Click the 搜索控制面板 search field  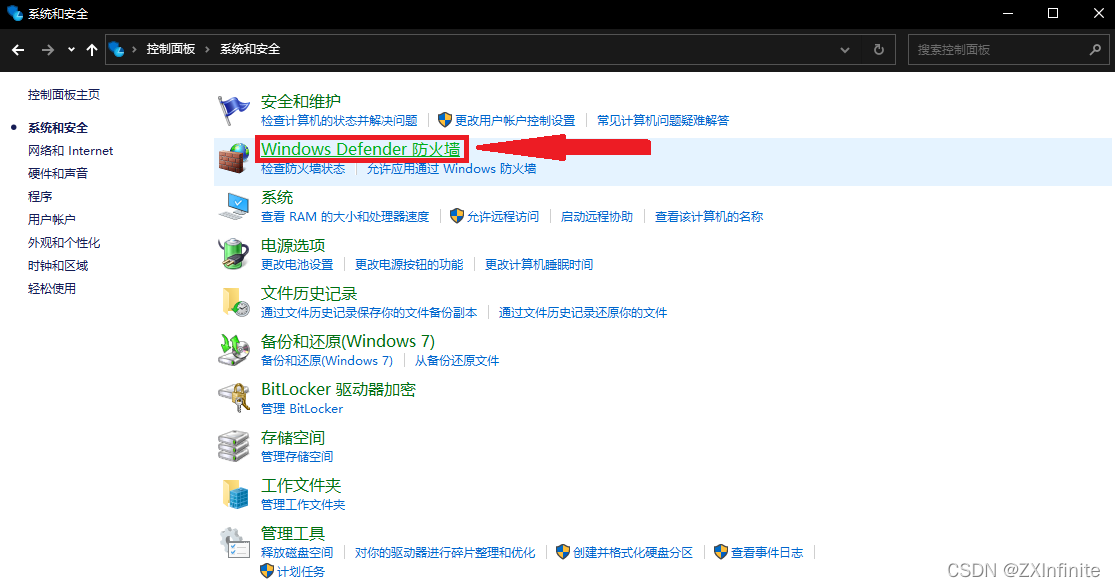[1008, 50]
